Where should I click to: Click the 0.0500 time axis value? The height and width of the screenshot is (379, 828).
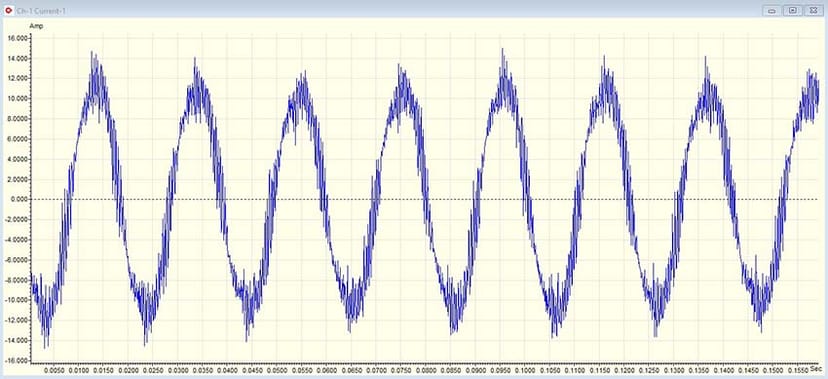[x=277, y=371]
